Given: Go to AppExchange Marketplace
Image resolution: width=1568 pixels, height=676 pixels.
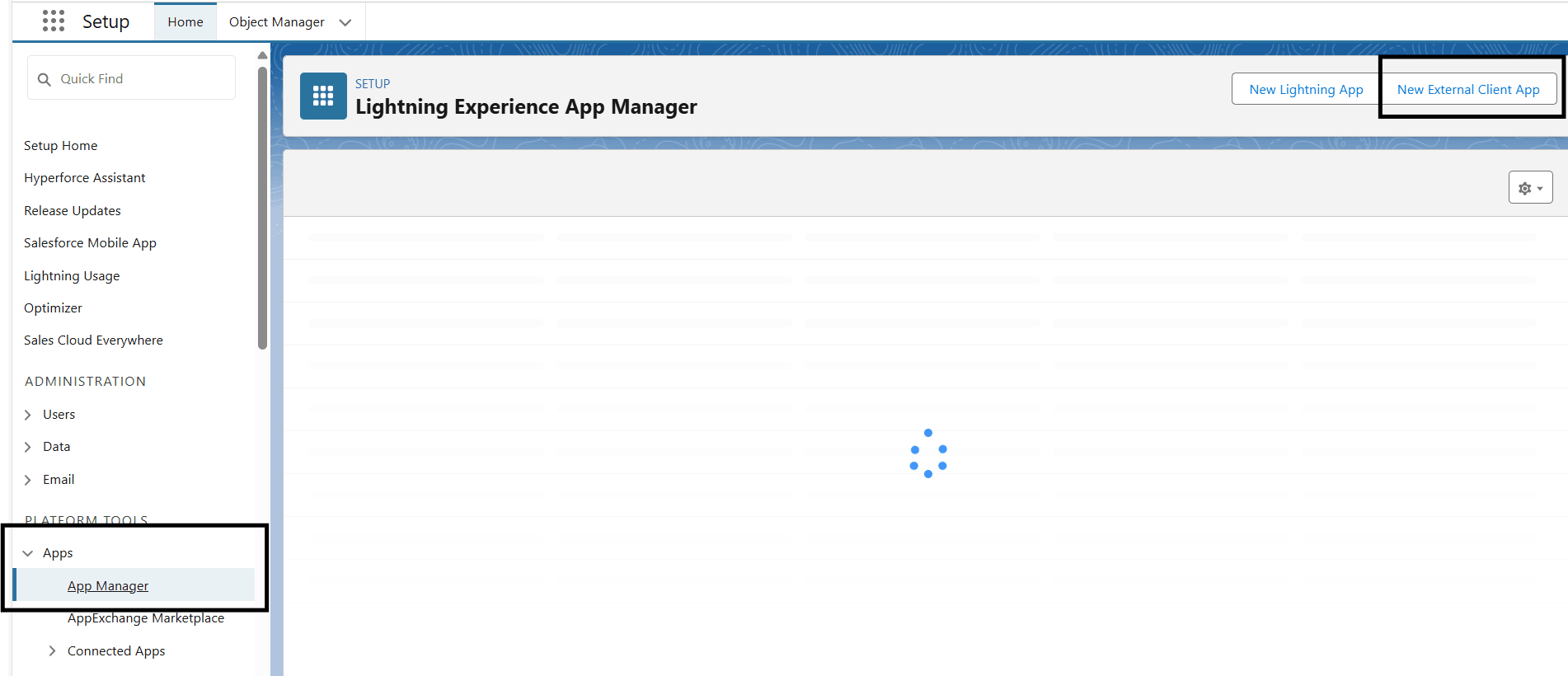Looking at the screenshot, I should (x=146, y=618).
